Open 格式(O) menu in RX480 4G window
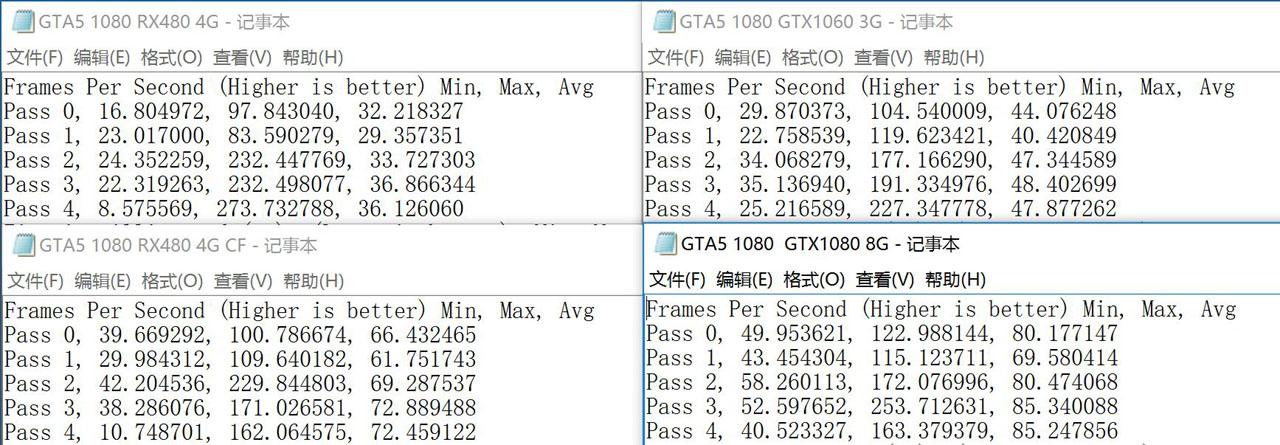Screen dimensions: 1280x445 coord(171,57)
